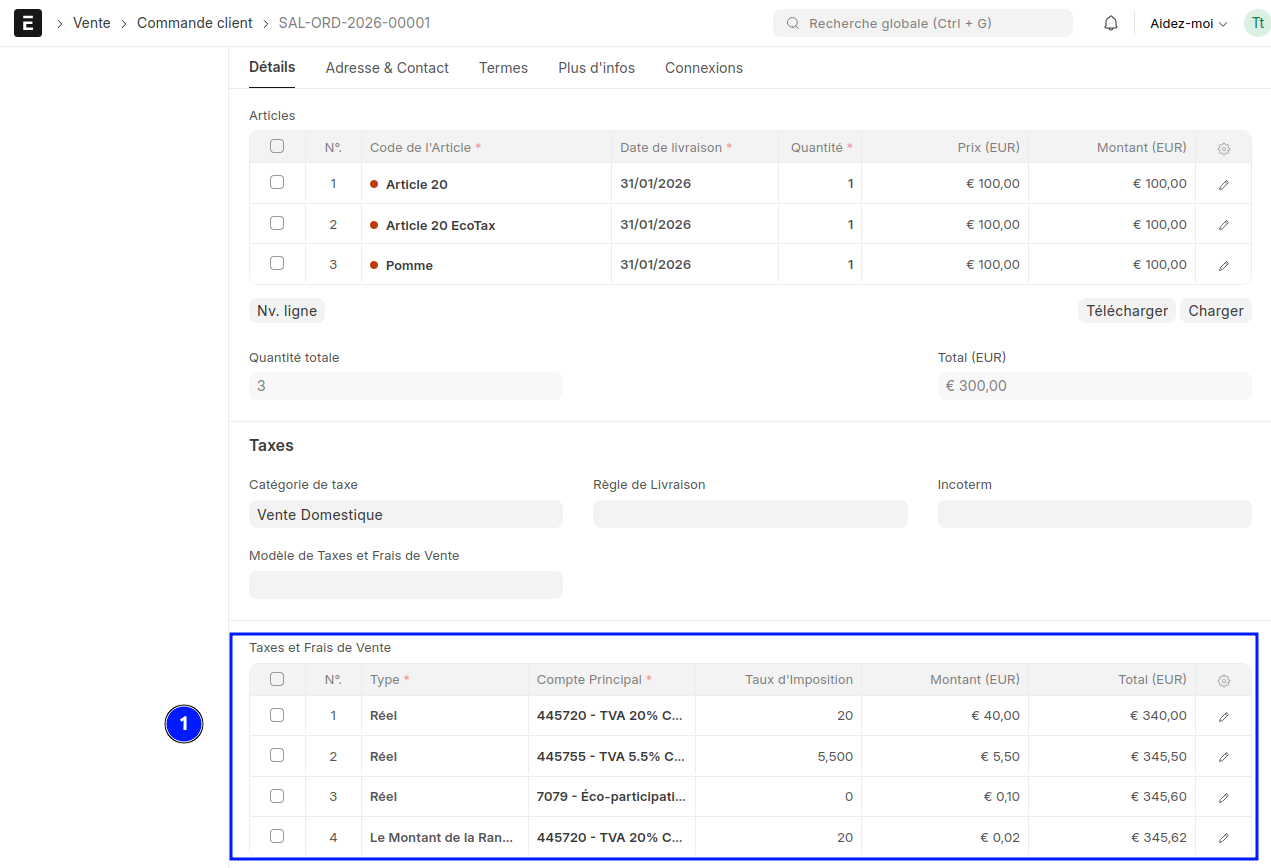Open the ERPNext home logo
1271x868 pixels.
28,23
